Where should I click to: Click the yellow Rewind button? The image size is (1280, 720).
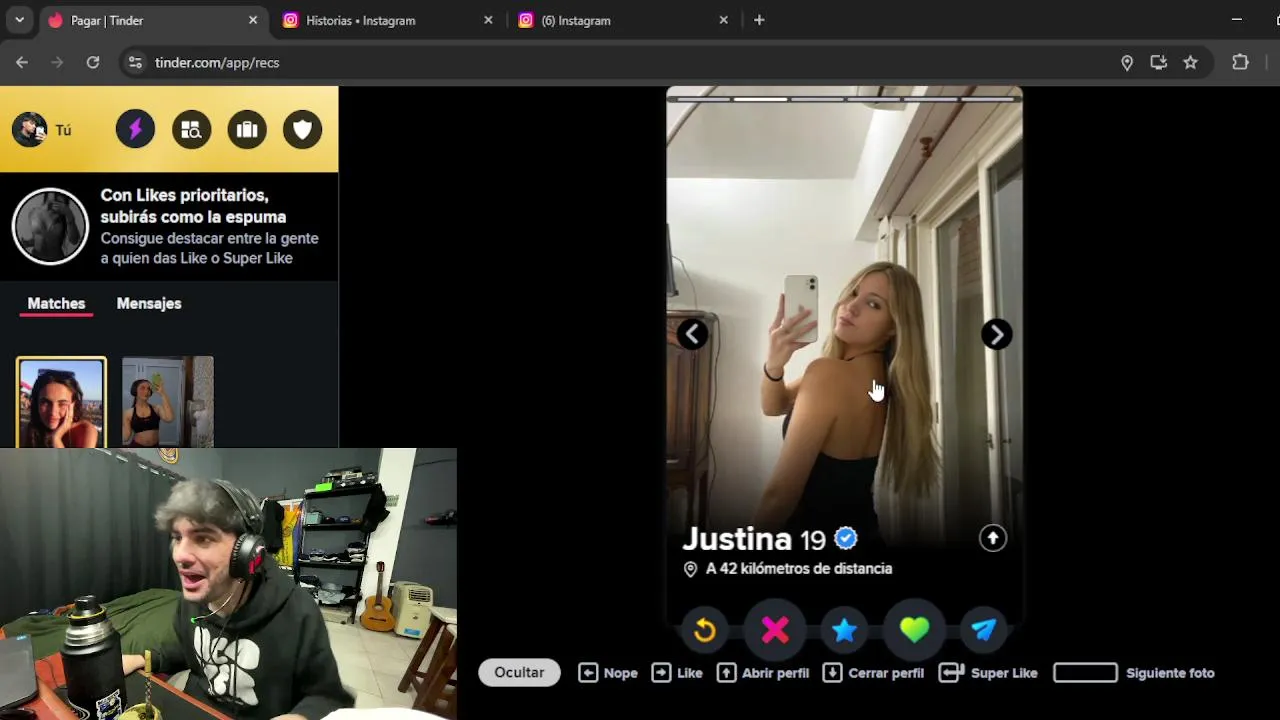tap(705, 629)
